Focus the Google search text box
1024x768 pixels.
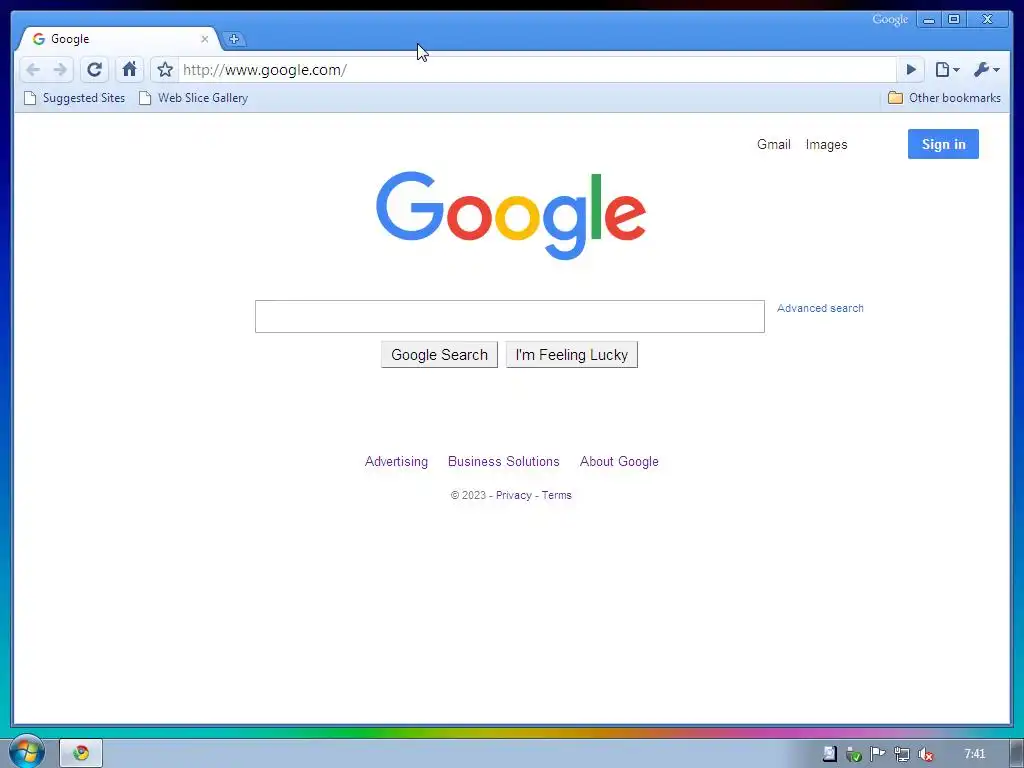click(509, 317)
